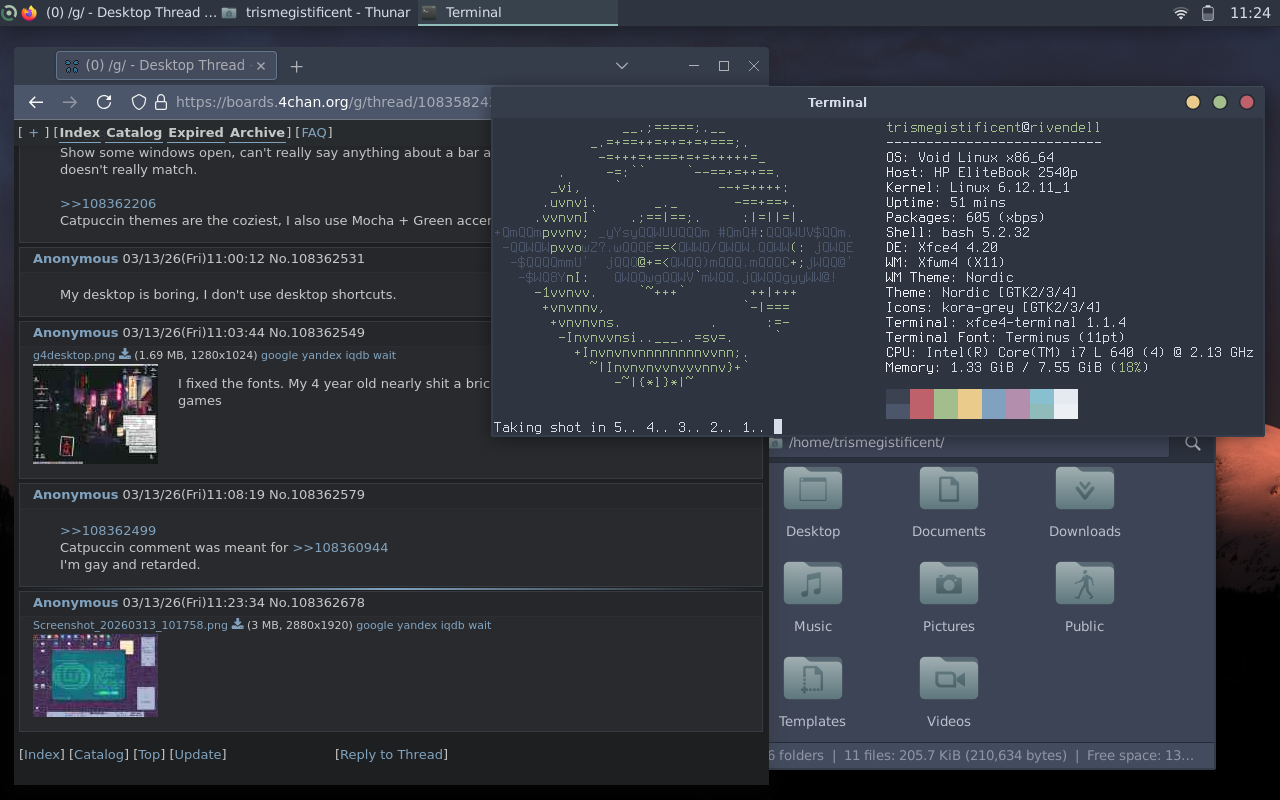Click the site security padlock icon
Screen dimensions: 1280x800
pos(160,102)
